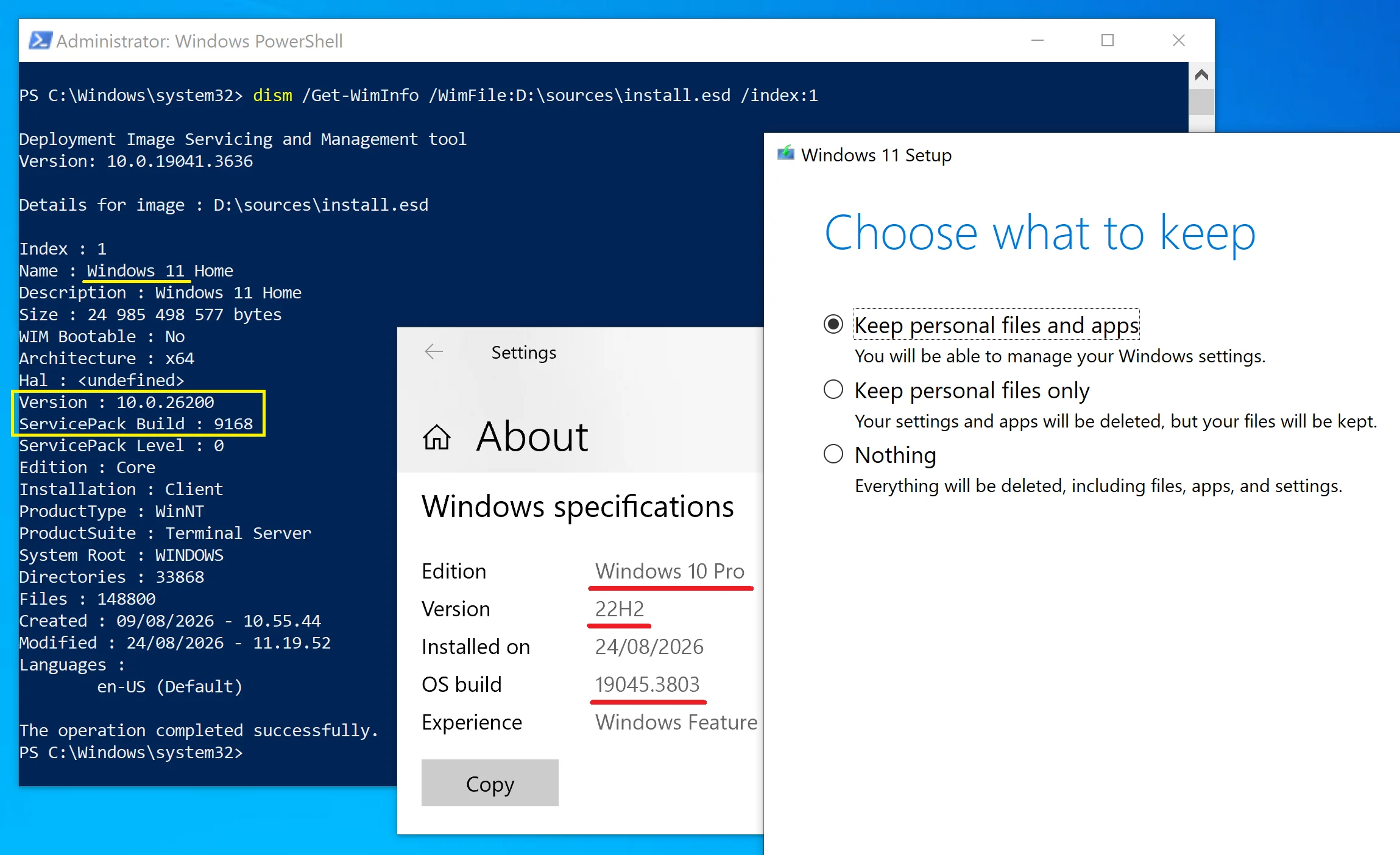Click the 'ServicePack Level : 0' line
This screenshot has height=855, width=1400.
tap(121, 446)
